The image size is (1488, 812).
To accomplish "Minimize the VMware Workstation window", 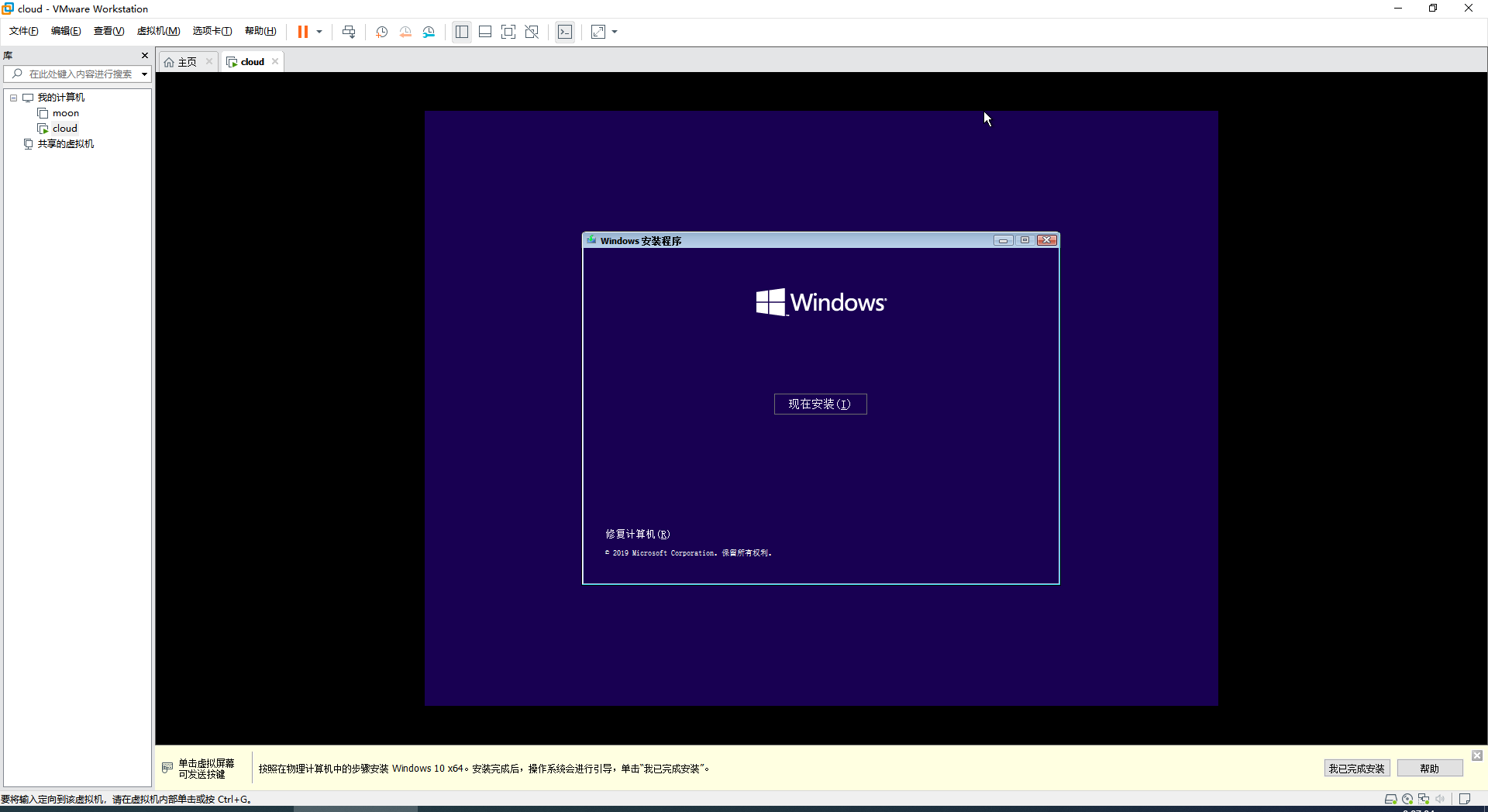I will (x=1398, y=9).
